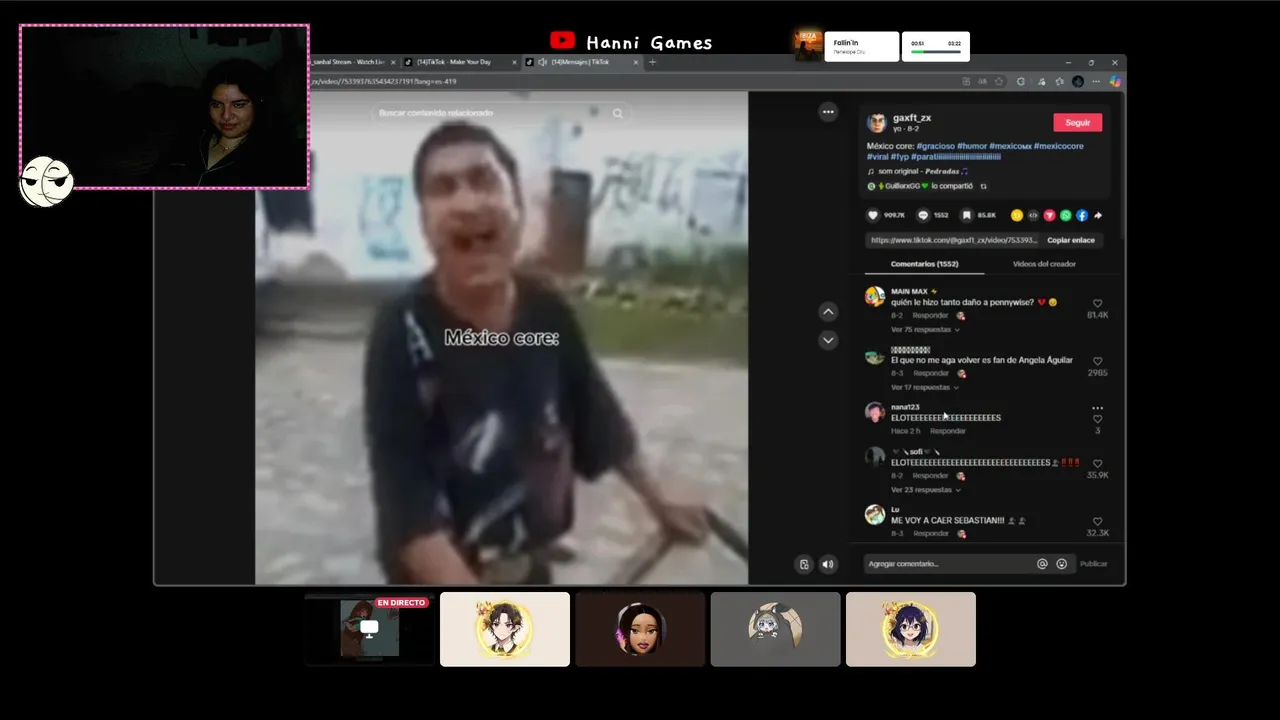
Task: Share the video to Facebook
Action: pyautogui.click(x=1082, y=215)
